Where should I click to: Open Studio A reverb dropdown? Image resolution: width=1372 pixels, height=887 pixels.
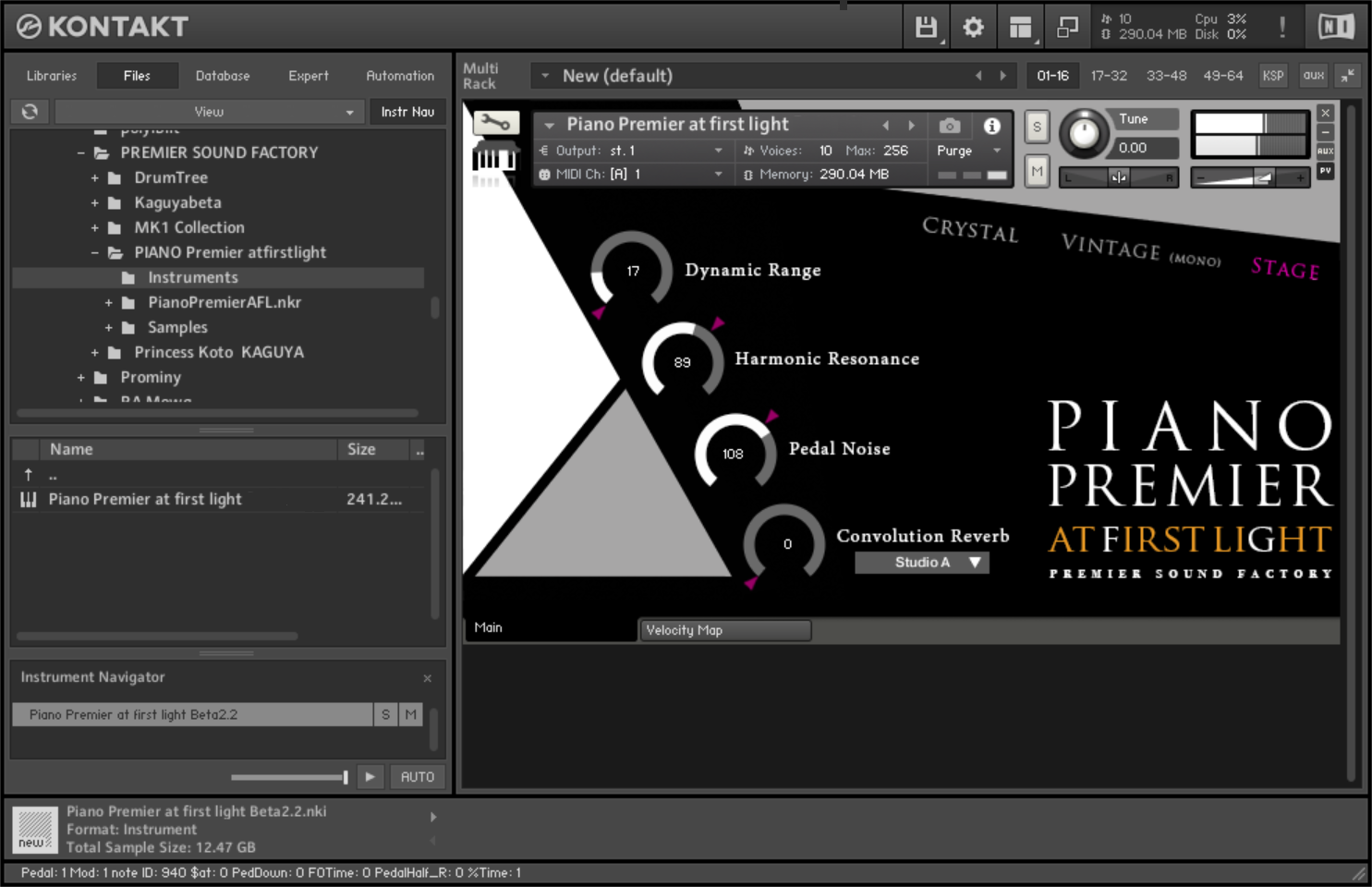[922, 562]
